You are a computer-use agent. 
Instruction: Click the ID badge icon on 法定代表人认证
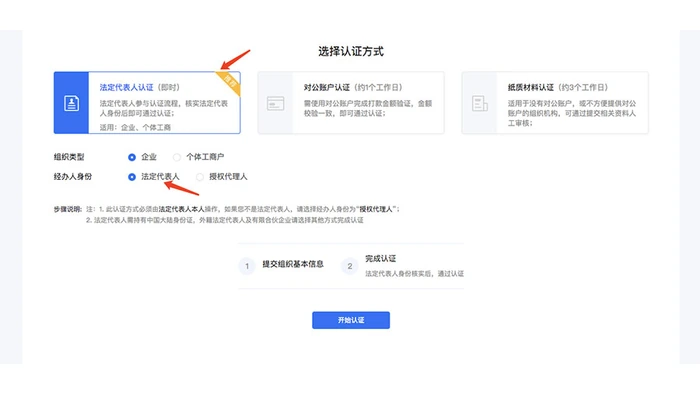tap(71, 103)
